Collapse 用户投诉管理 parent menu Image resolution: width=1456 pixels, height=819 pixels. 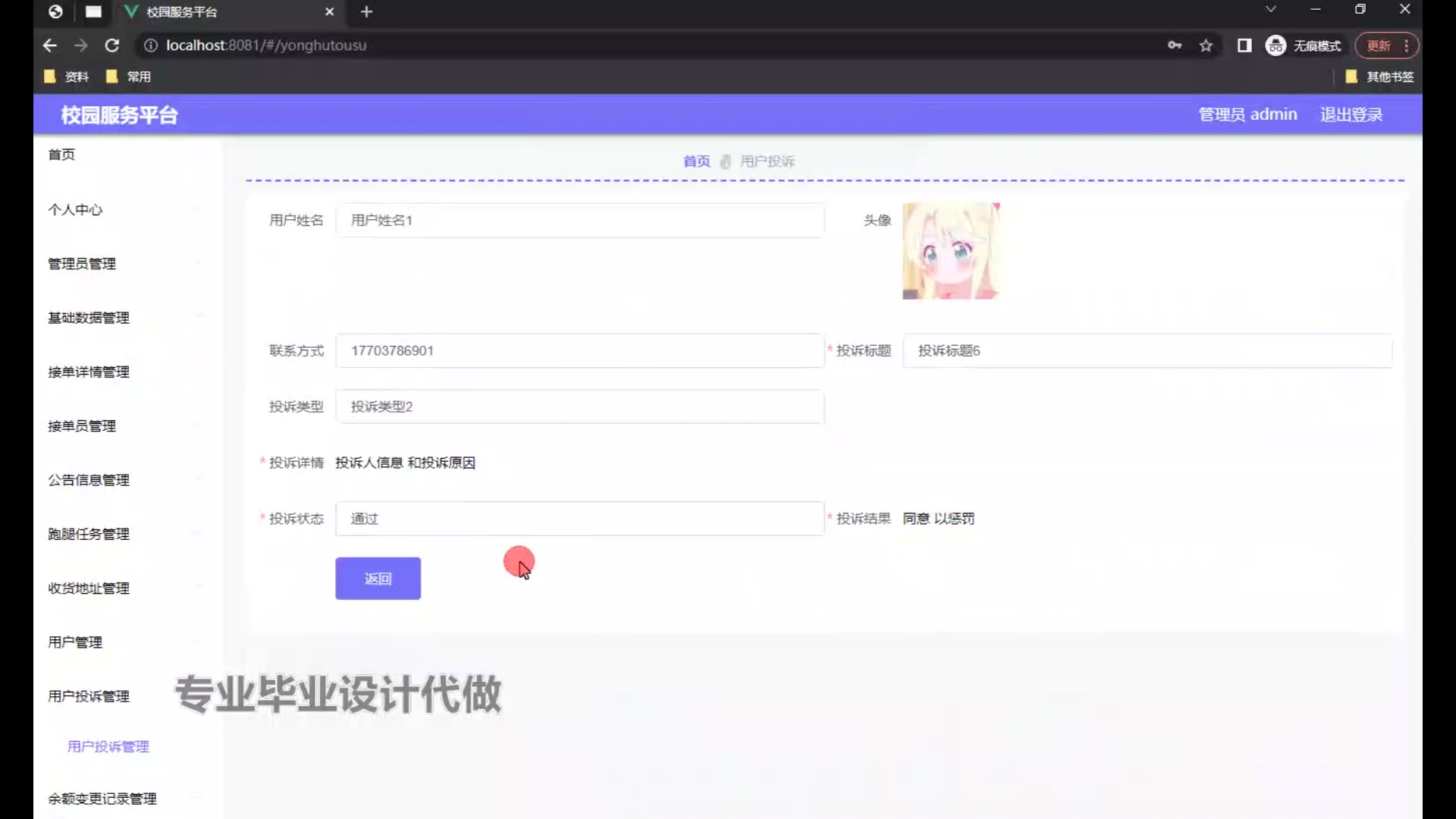pyautogui.click(x=89, y=696)
